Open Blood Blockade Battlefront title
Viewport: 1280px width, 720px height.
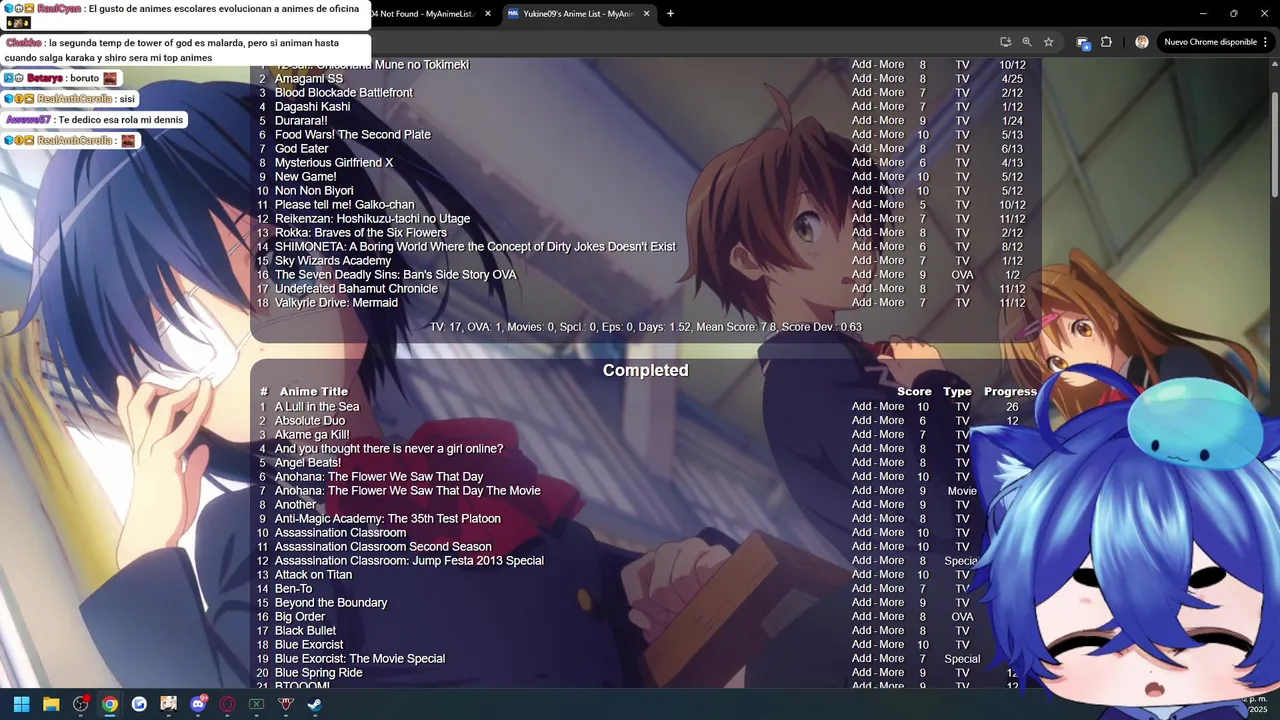[344, 93]
